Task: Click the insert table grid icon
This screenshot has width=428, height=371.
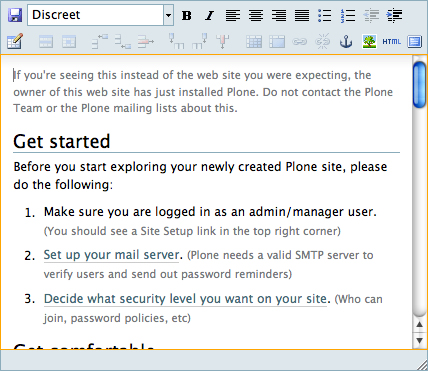Action: [254, 42]
